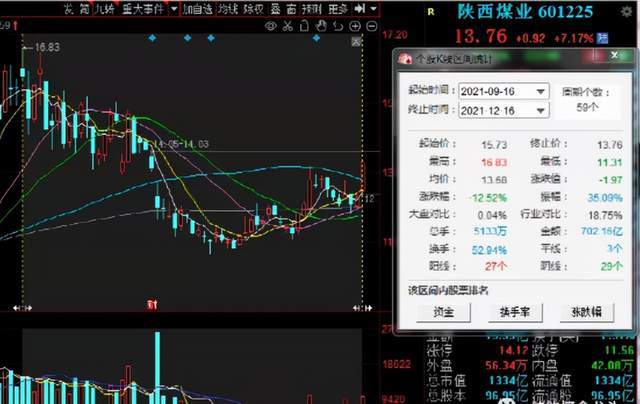Screen dimensions: 640x404
Task: Click the 最高 value 16.83 in the dialog
Action: click(494, 162)
